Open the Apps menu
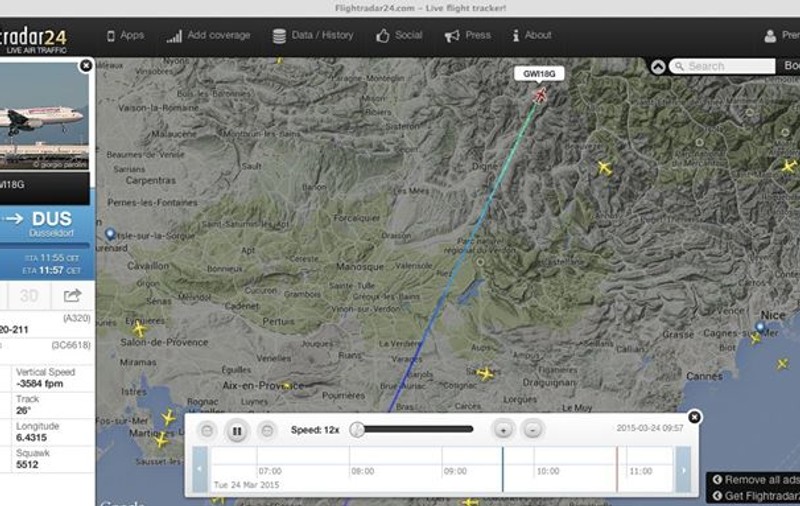Screen dimensions: 800x506 [125, 35]
